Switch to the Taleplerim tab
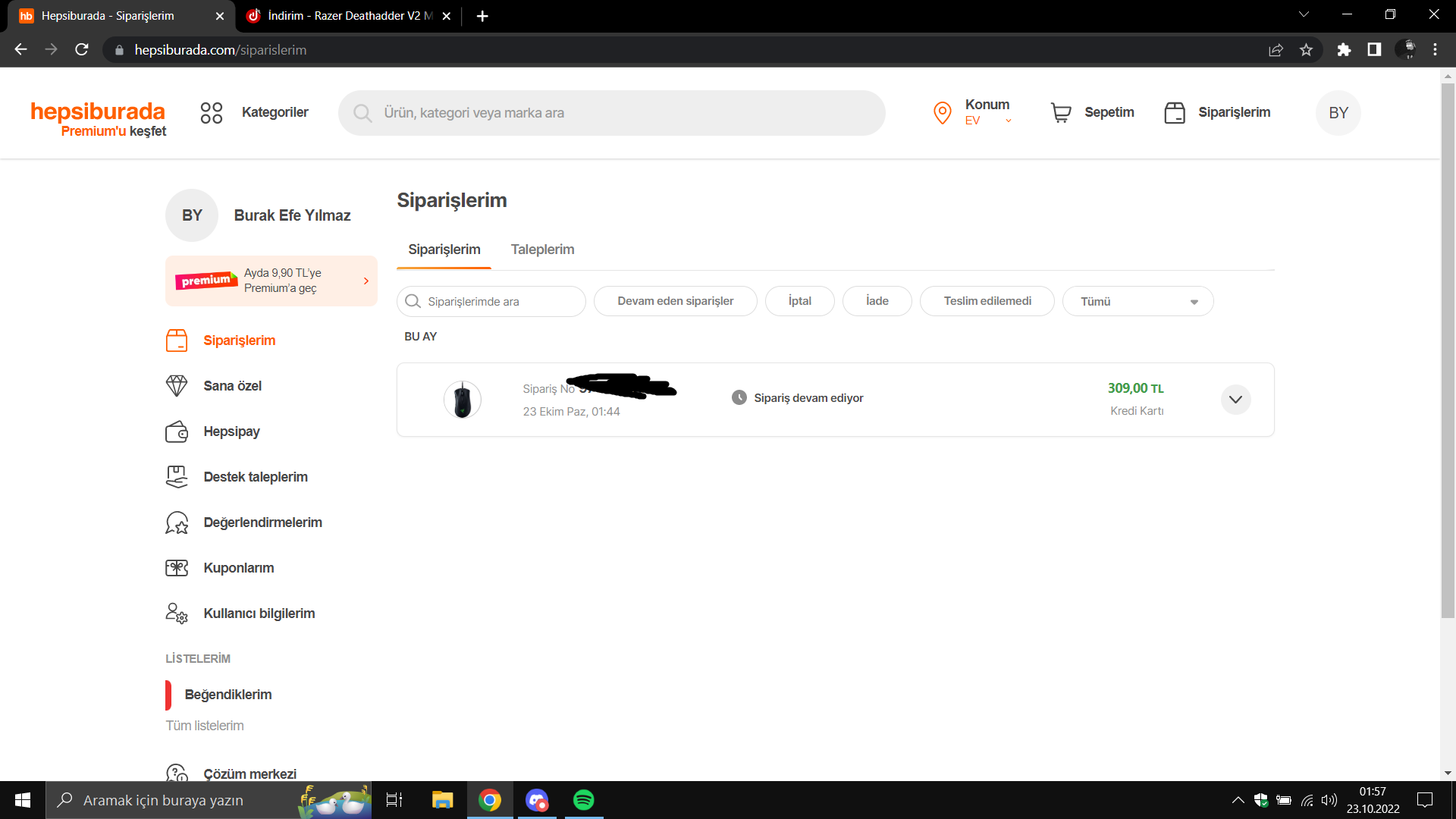Image resolution: width=1456 pixels, height=819 pixels. tap(542, 249)
